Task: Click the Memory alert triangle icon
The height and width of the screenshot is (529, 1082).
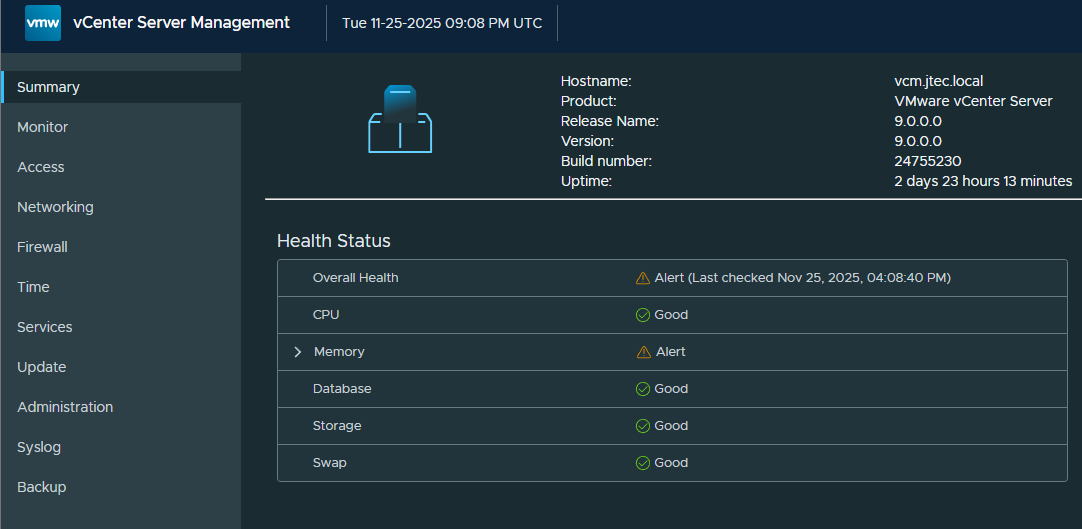Action: tap(644, 352)
